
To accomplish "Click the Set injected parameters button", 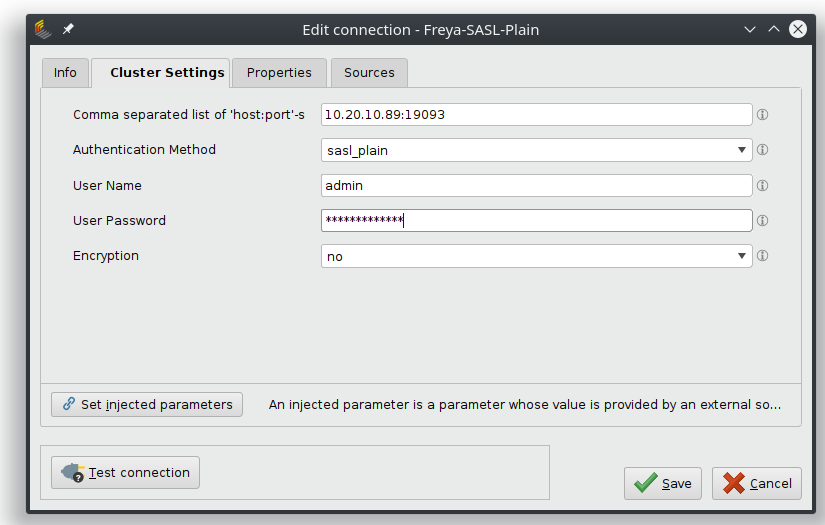I will [147, 404].
